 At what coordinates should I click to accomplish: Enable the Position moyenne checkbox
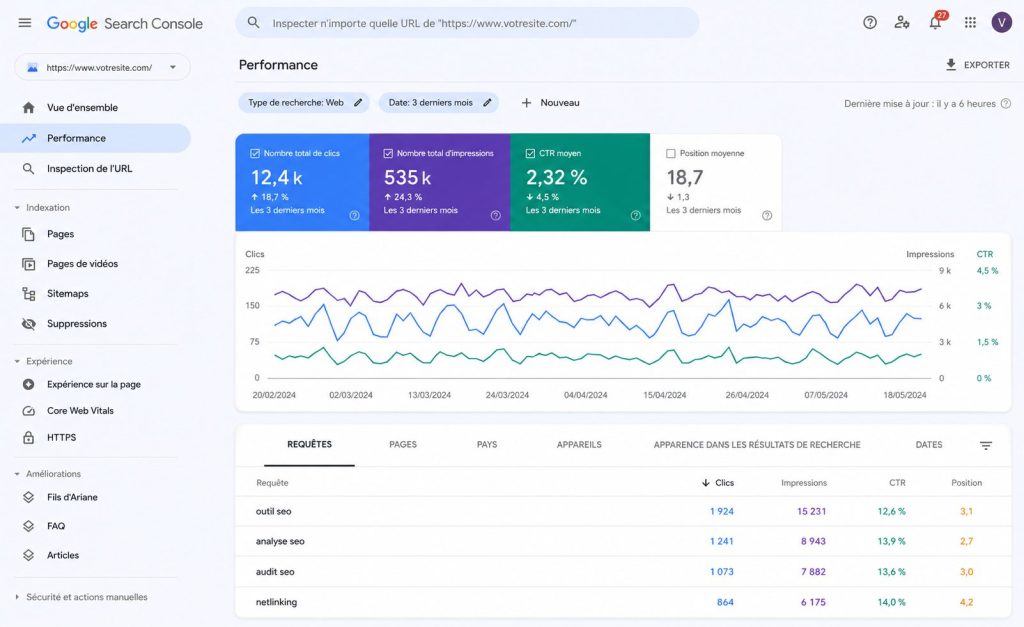click(671, 153)
